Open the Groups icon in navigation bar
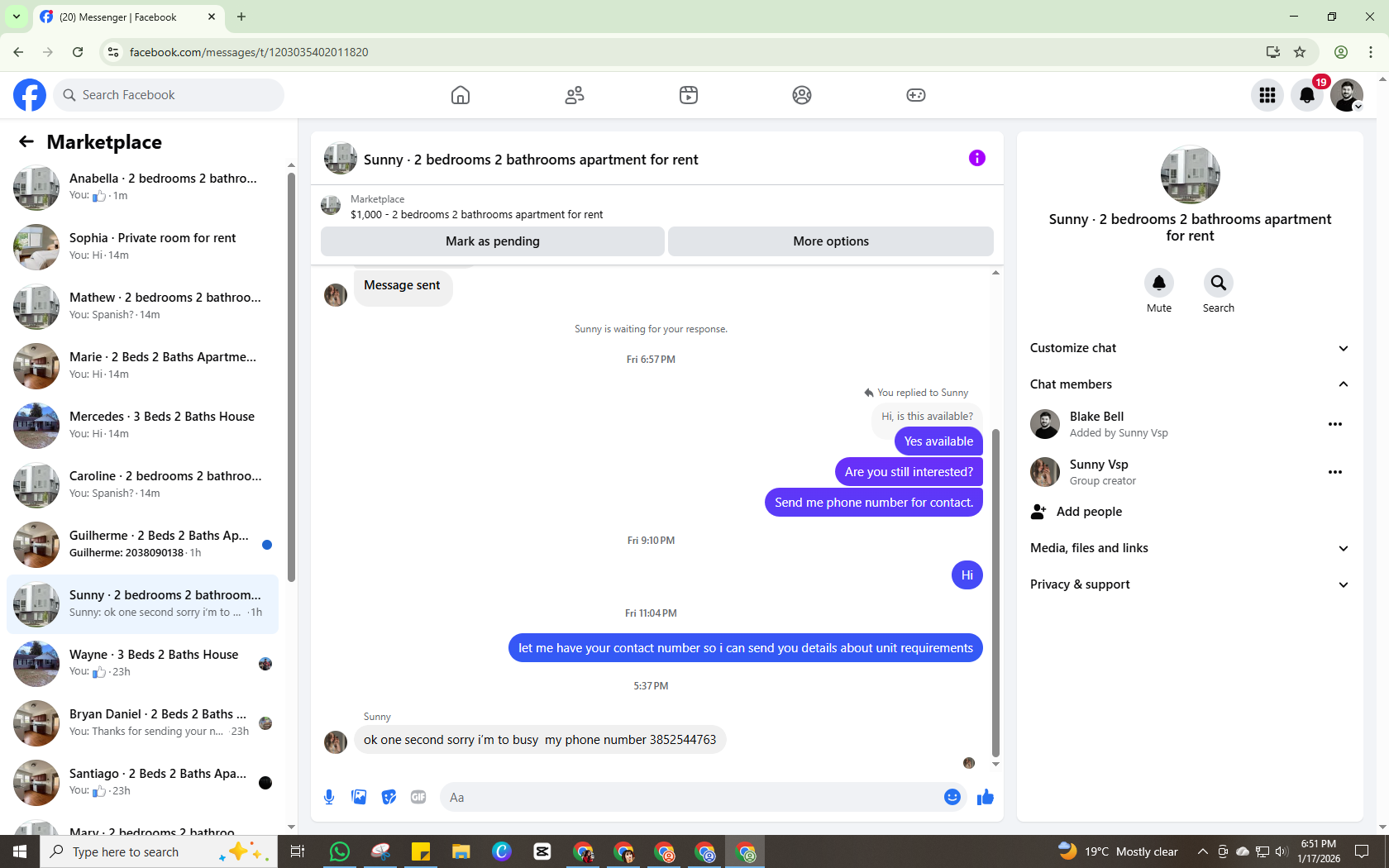 [802, 95]
